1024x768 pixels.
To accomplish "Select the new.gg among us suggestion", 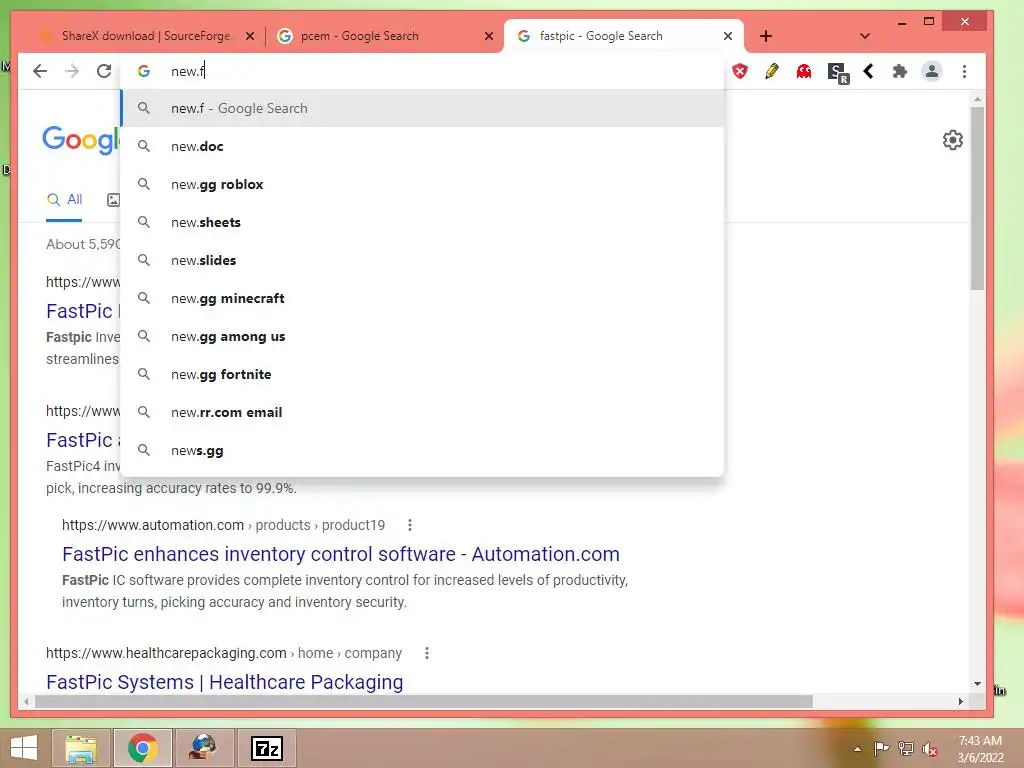I will coord(423,336).
